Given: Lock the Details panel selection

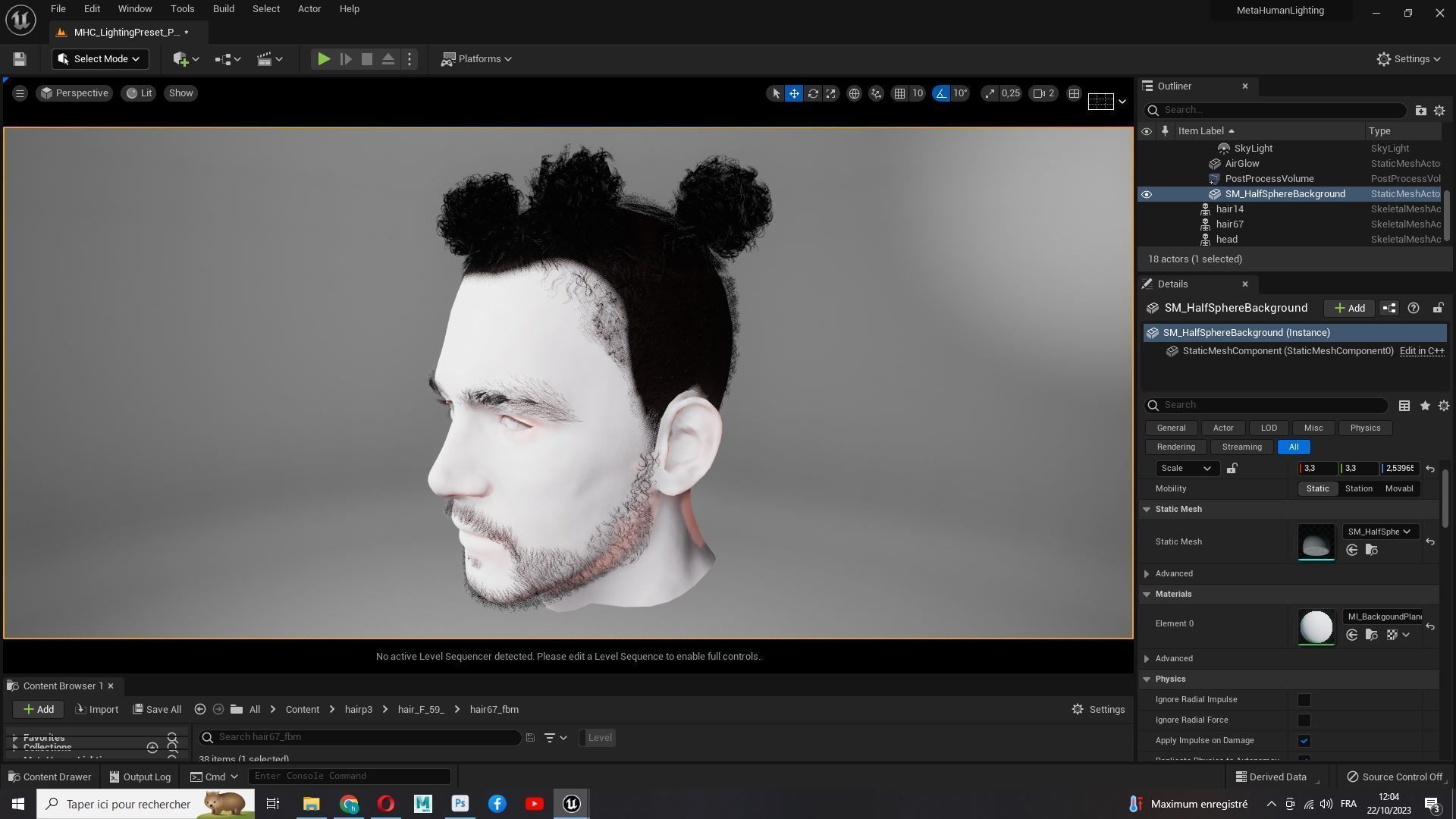Looking at the screenshot, I should click(1438, 308).
